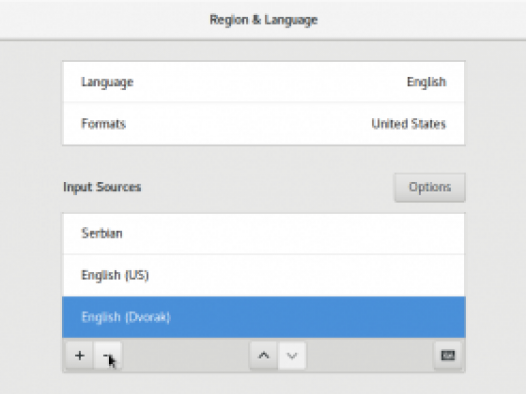The height and width of the screenshot is (394, 526).
Task: Move selected input source down
Action: tap(292, 355)
